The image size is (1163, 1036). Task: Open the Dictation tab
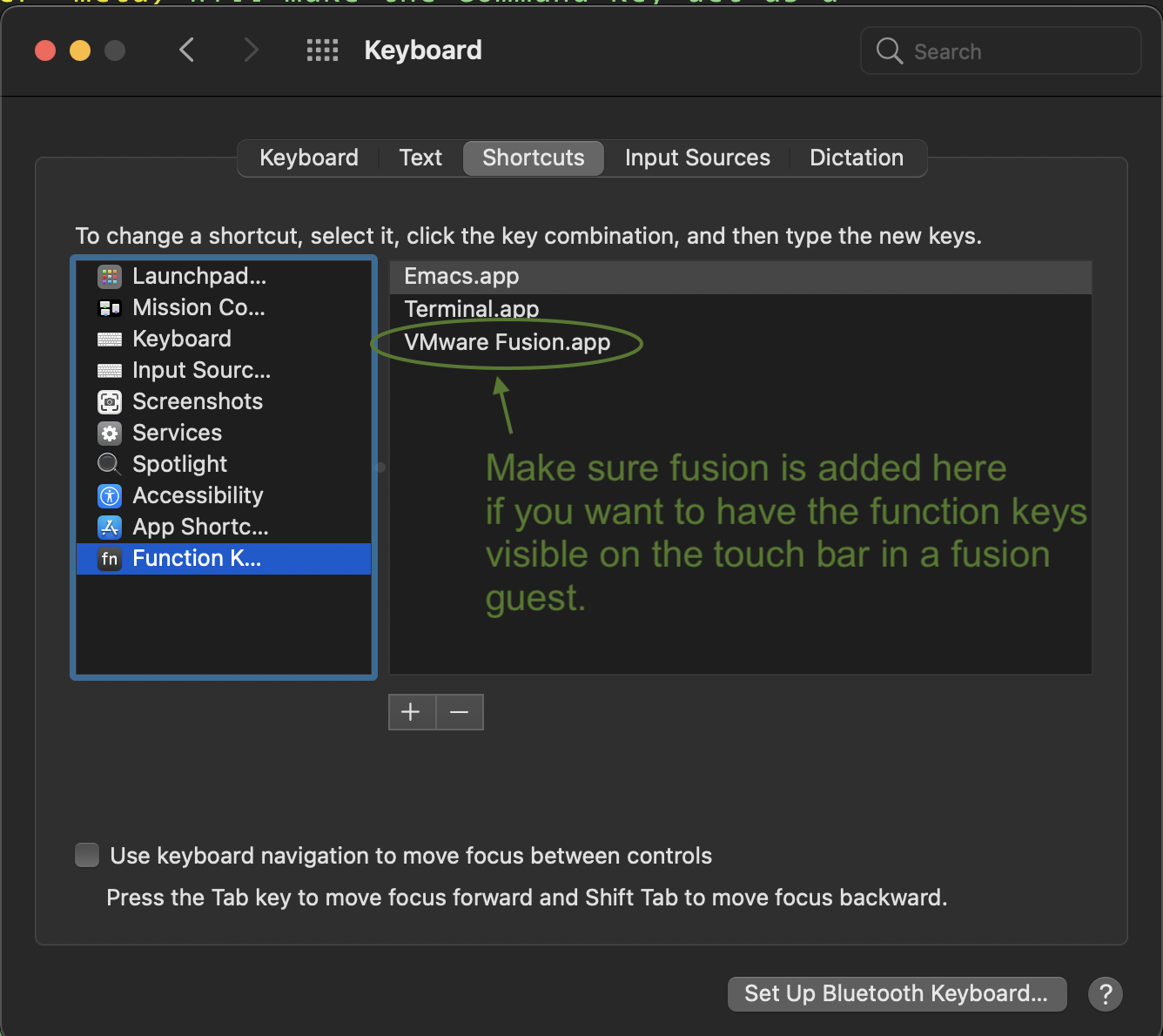click(857, 158)
